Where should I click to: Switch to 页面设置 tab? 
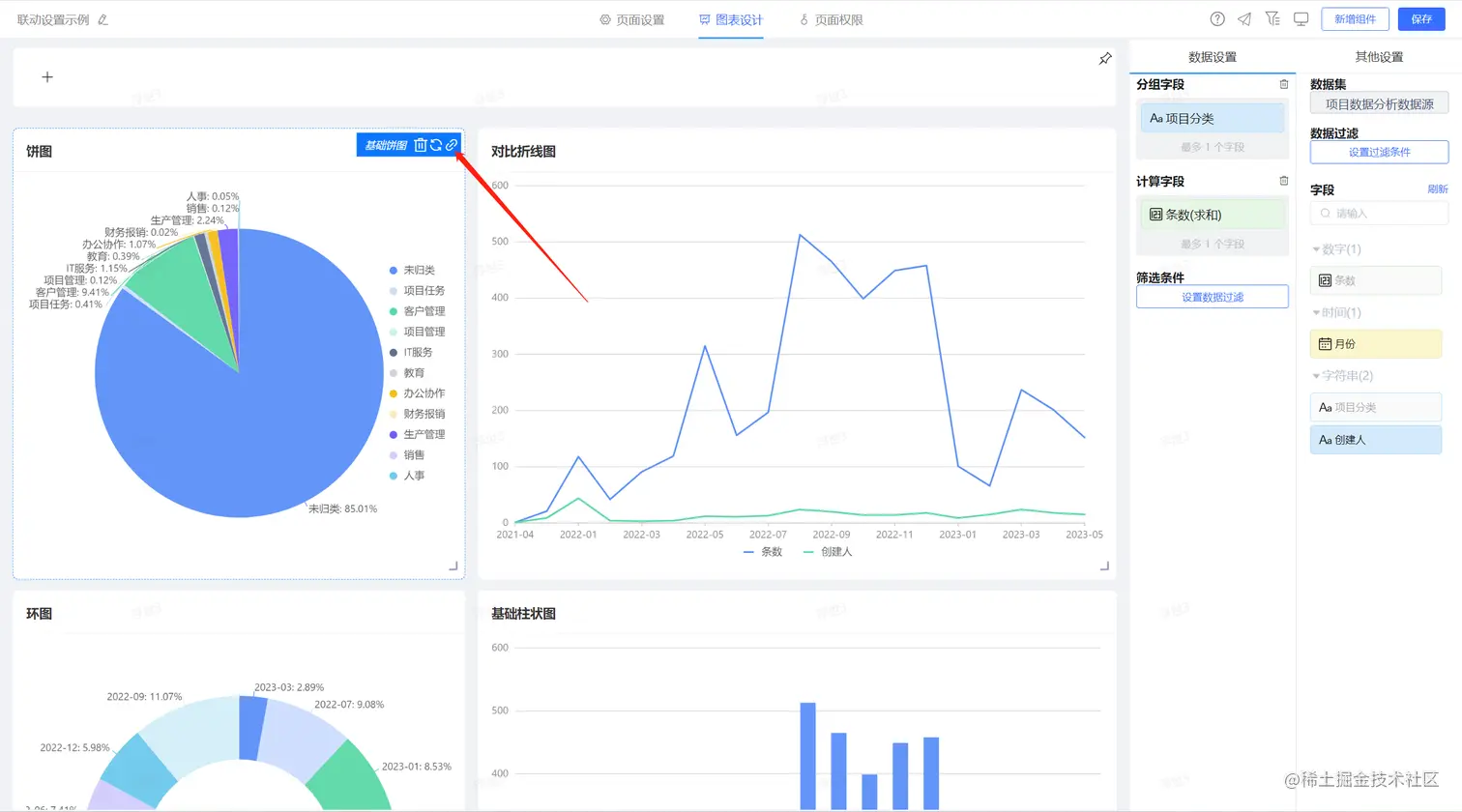pos(632,19)
